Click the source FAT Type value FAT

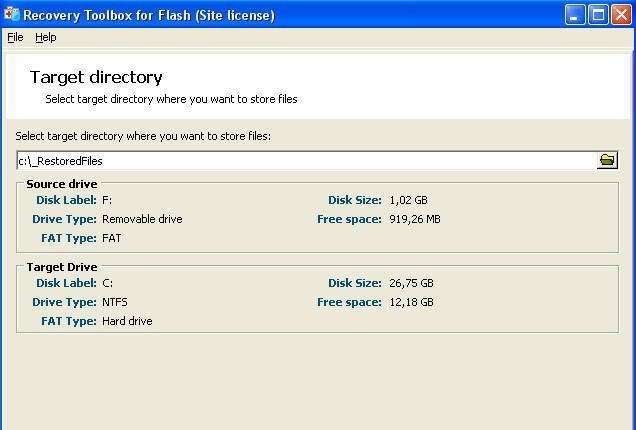pos(112,238)
